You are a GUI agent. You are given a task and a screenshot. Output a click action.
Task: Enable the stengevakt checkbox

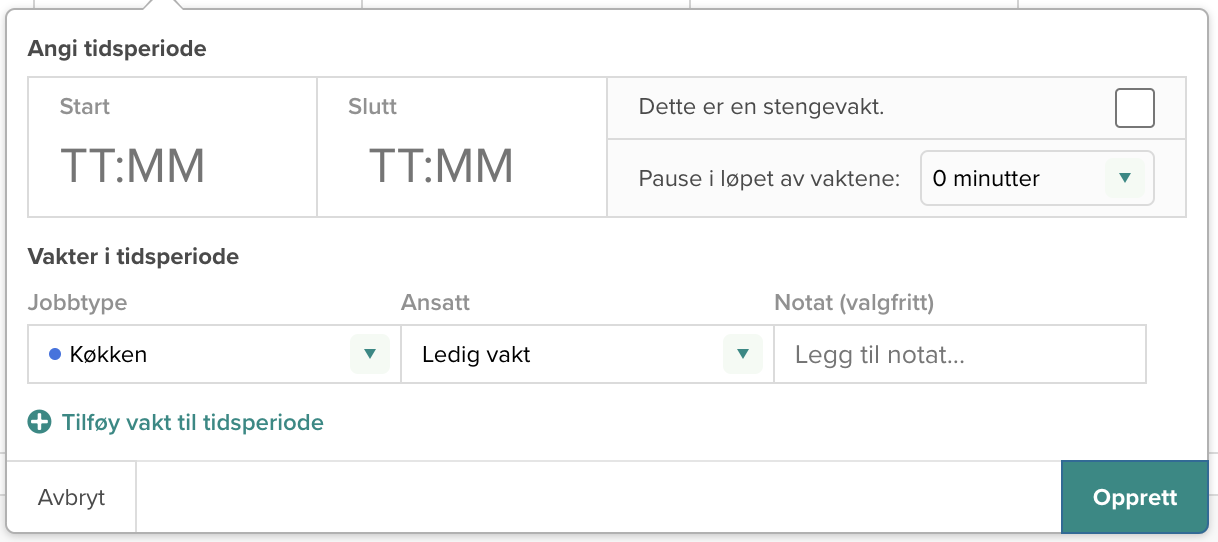1134,108
